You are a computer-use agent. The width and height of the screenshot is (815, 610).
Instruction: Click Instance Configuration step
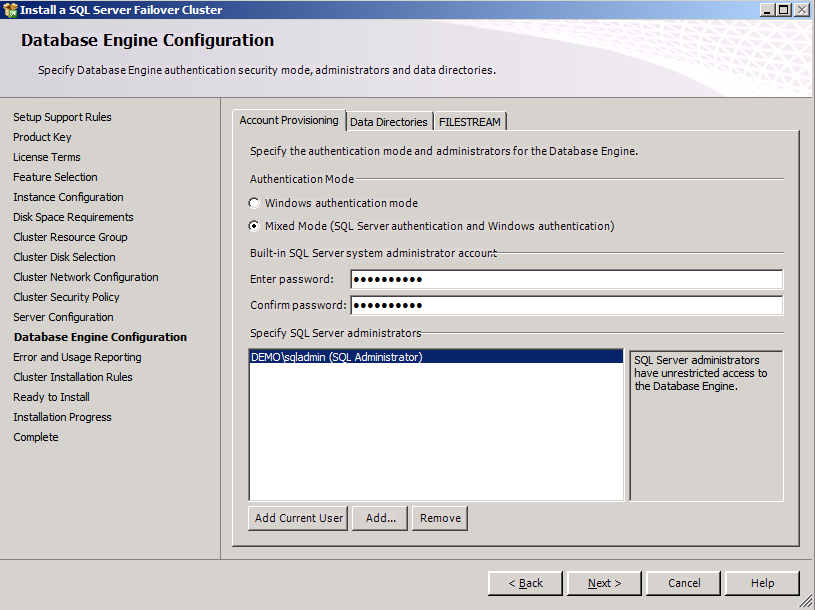coord(68,197)
